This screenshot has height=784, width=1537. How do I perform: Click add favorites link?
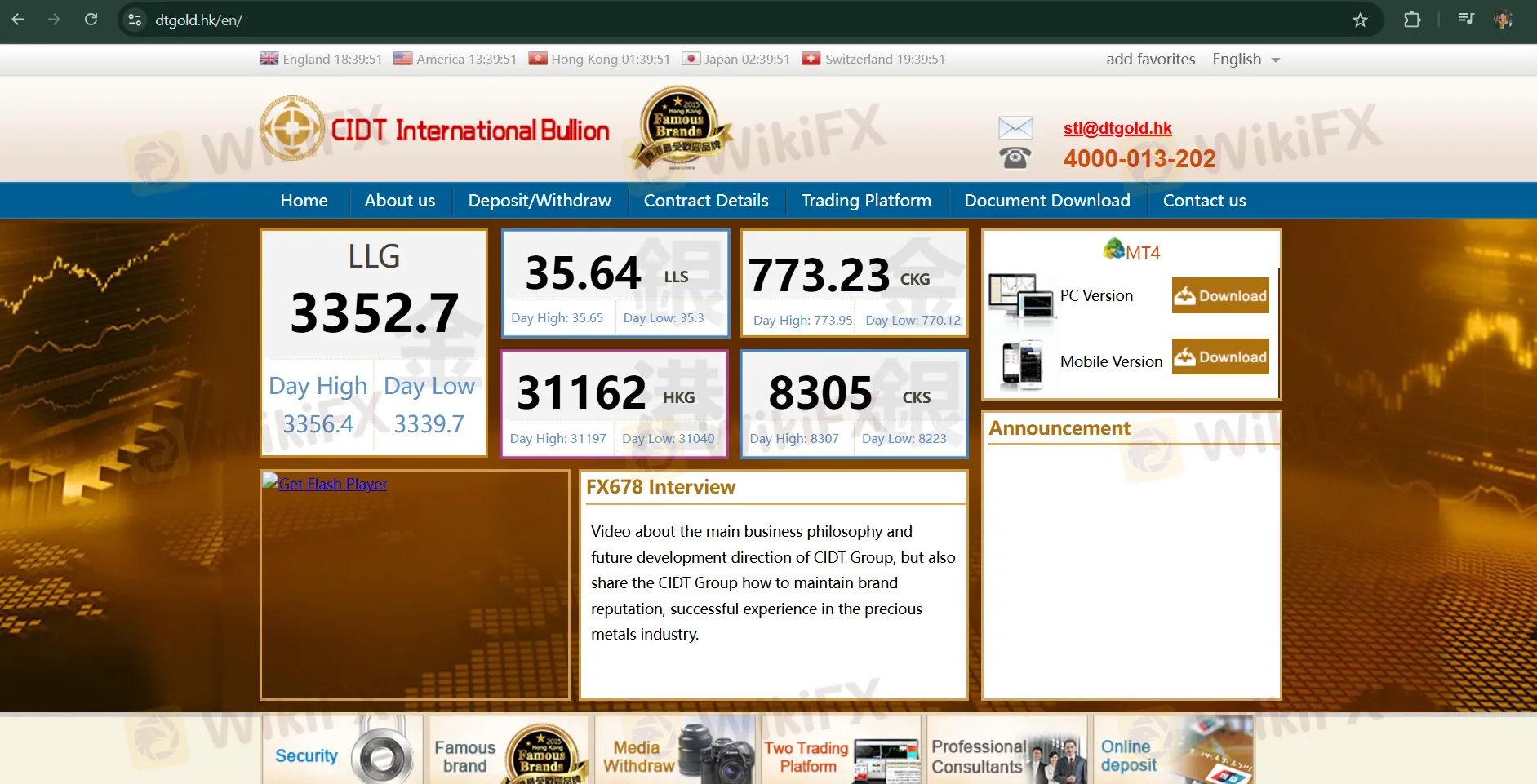coord(1150,60)
